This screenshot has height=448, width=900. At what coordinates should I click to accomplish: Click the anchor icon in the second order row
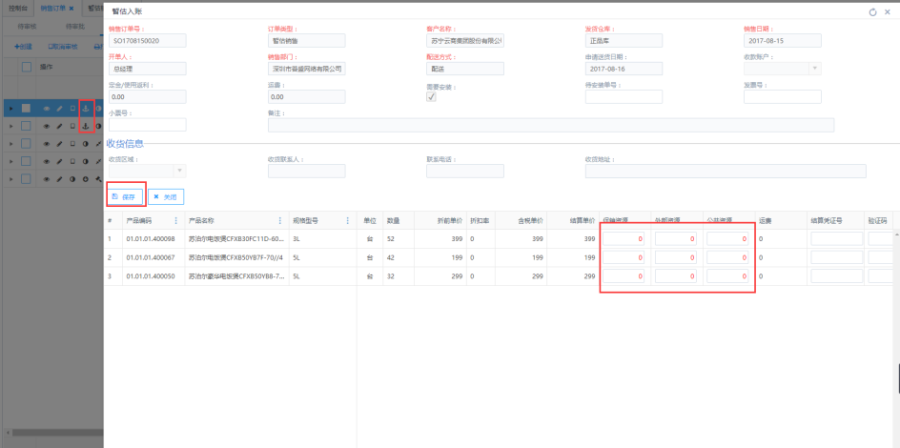click(x=85, y=126)
